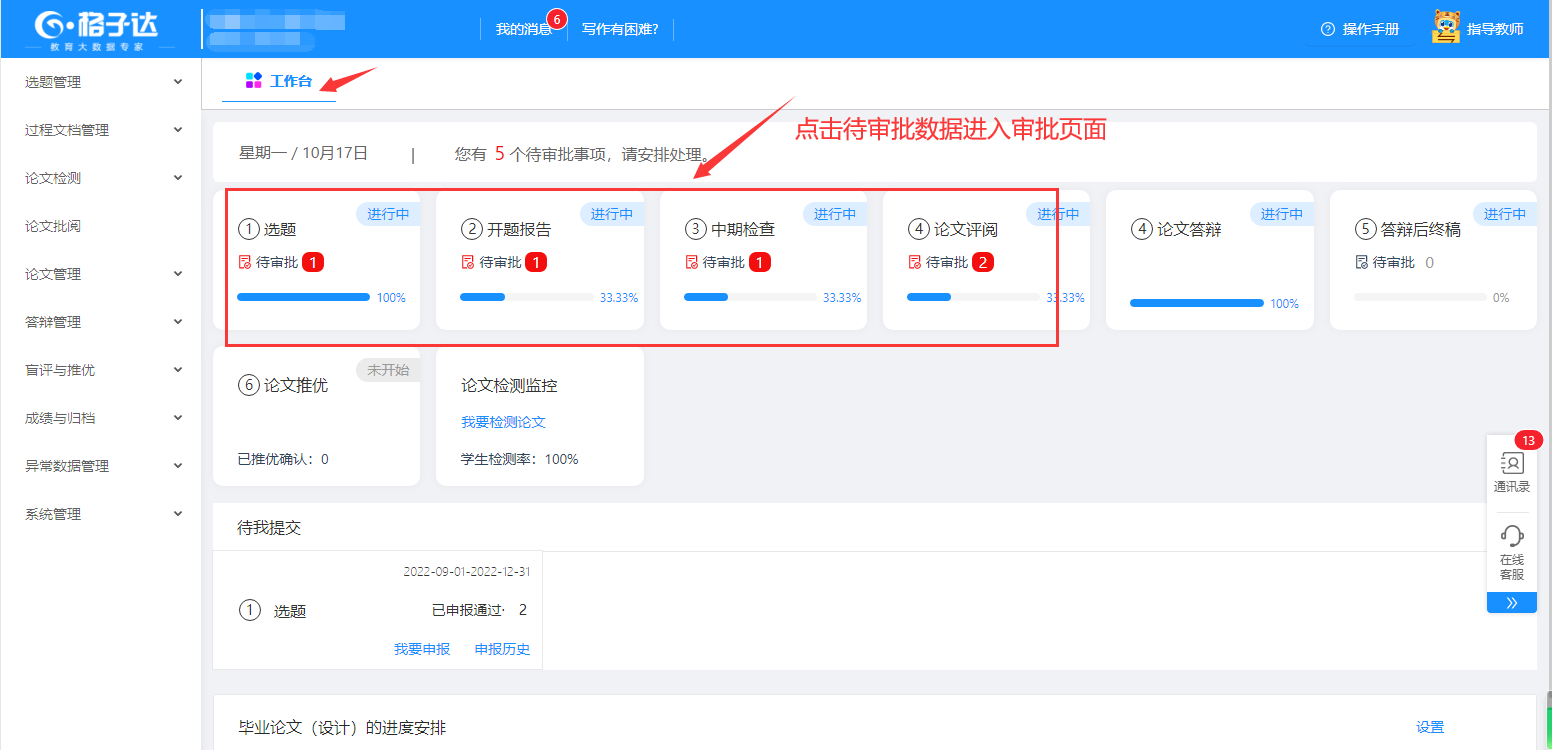Screen dimensions: 1552x750
Task: Click the tiger avatar for 指导教师
Action: point(1445,28)
